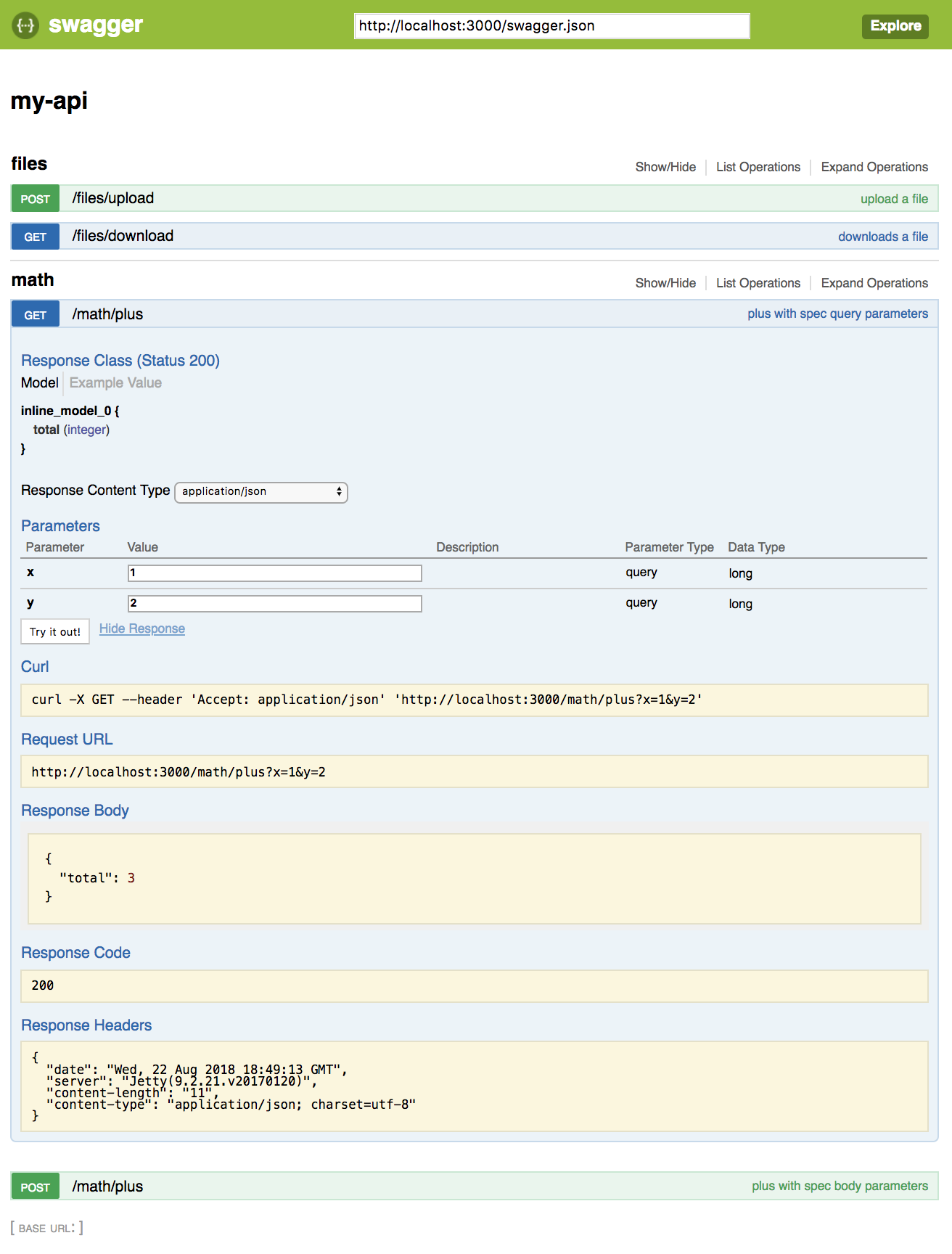This screenshot has width=952, height=1254.
Task: Click the GET badge for /files/download
Action: click(x=35, y=237)
